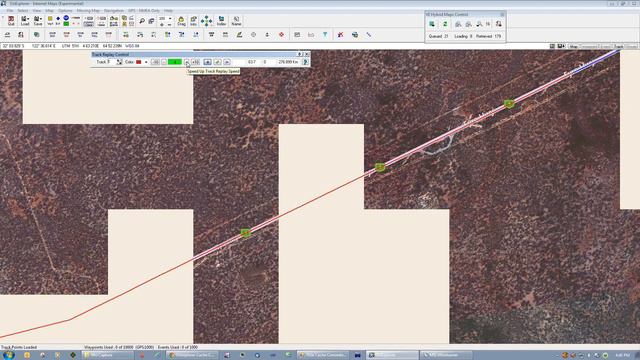Click the red Color swatch in Track Replay Control
Screen dimensions: 640x360
point(139,62)
